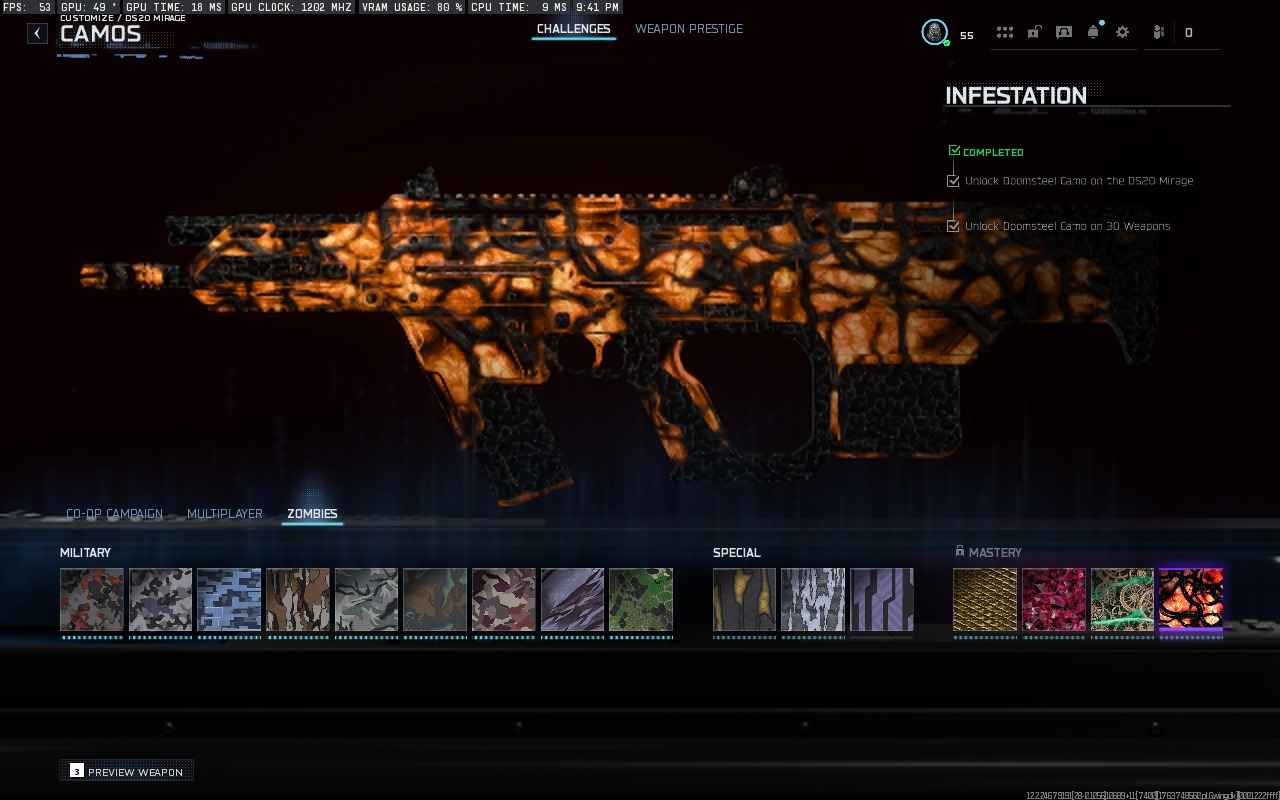Open the theater vault icon
The height and width of the screenshot is (800, 1280).
click(x=1063, y=32)
